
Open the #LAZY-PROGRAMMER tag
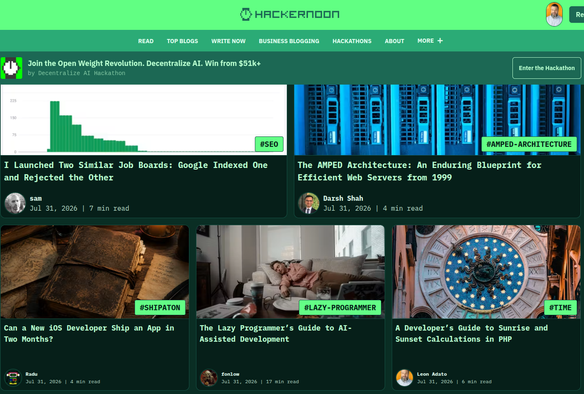(x=340, y=308)
